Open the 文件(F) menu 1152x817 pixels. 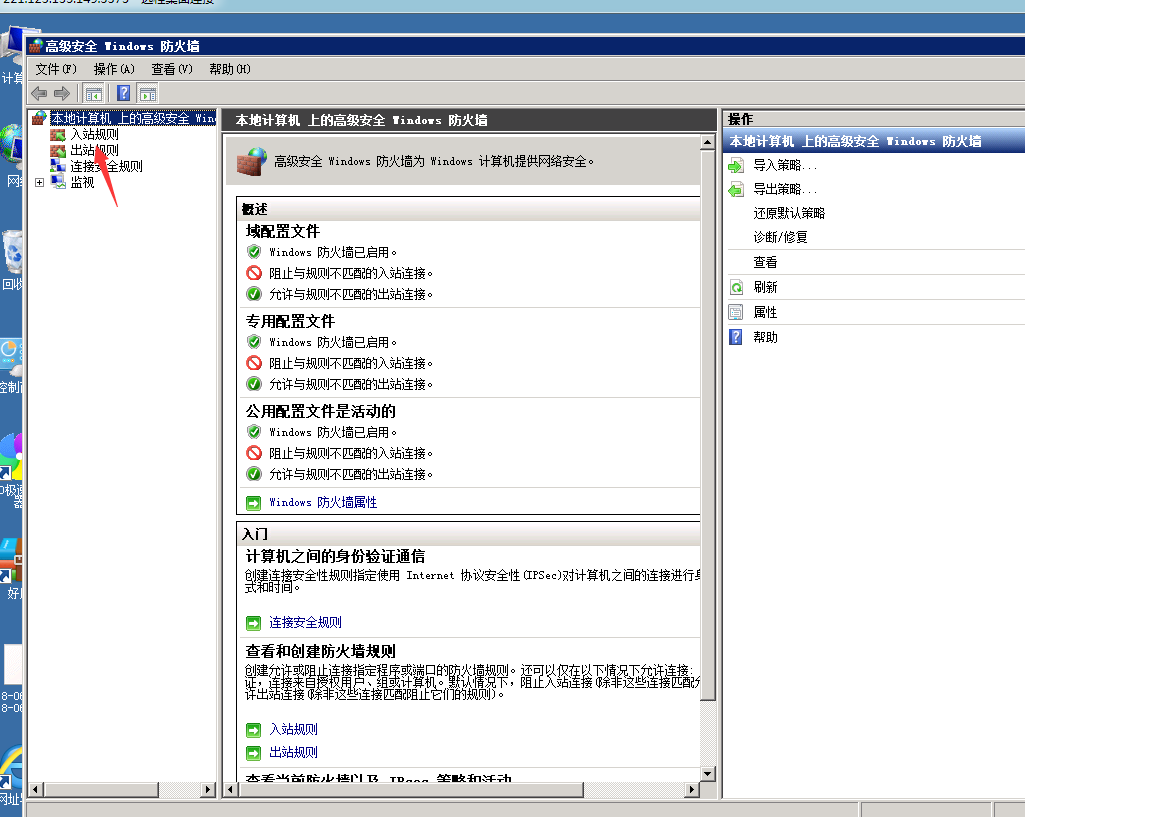[56, 69]
